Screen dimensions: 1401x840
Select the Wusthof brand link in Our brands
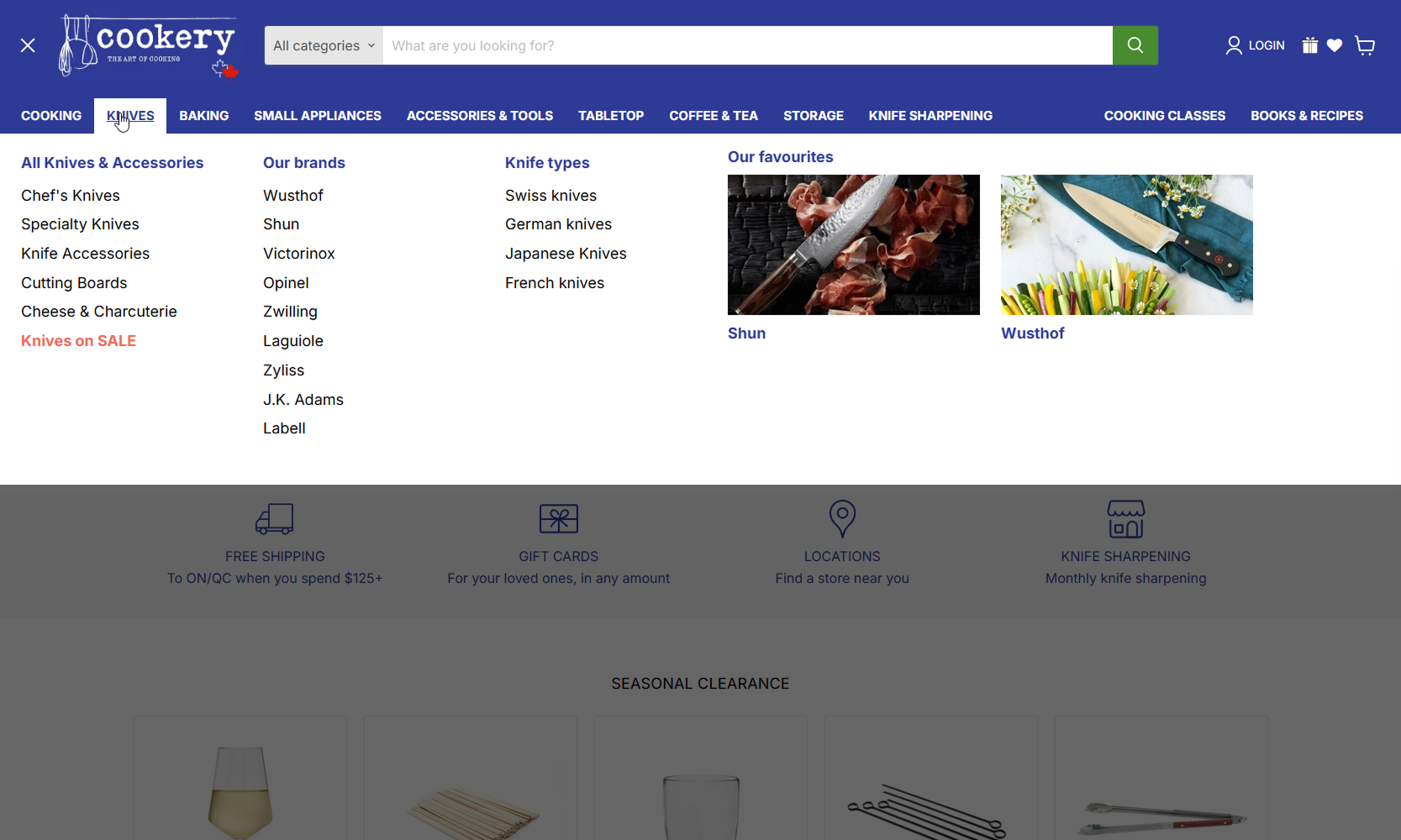[x=293, y=196]
